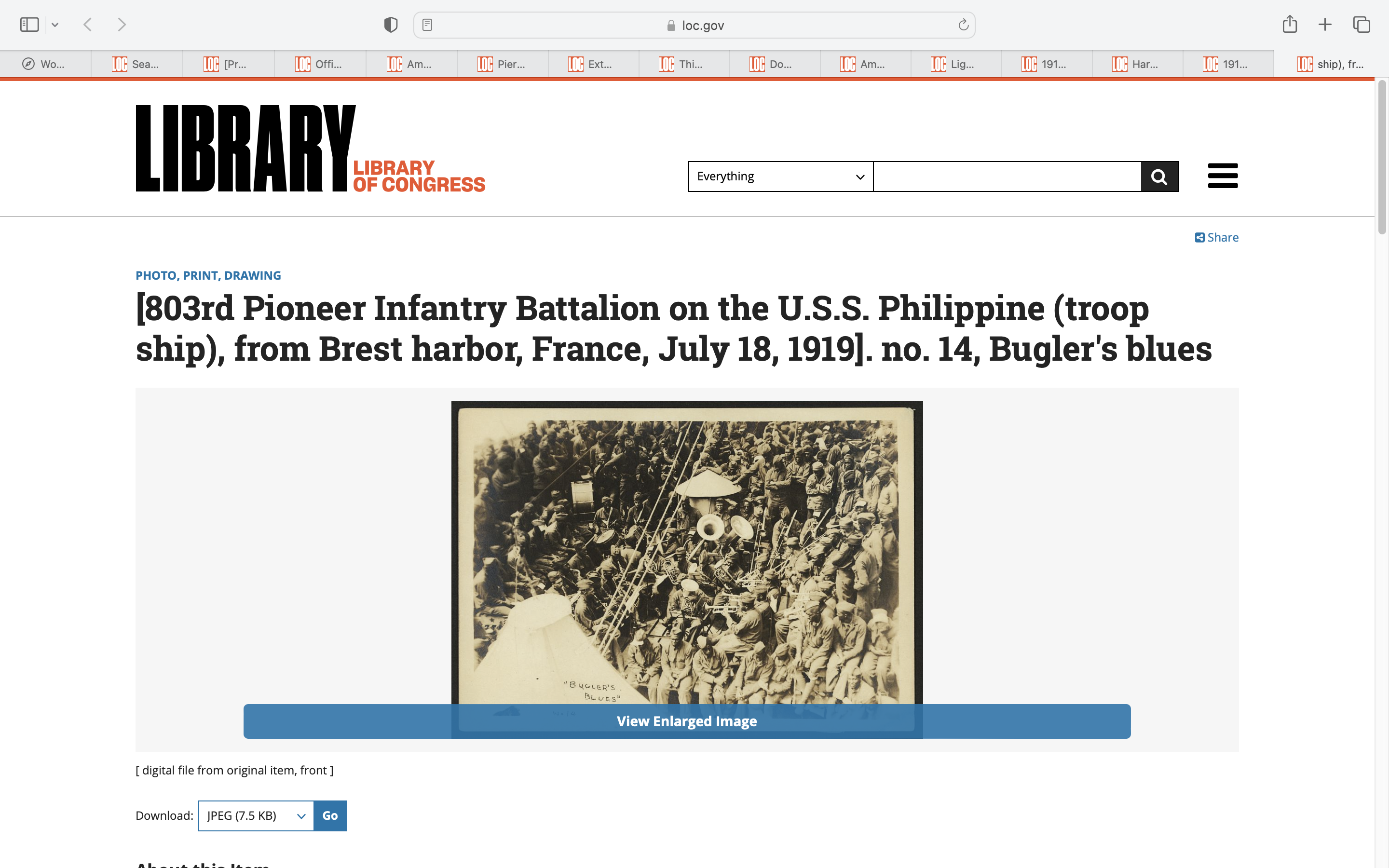Show the tab overview icon
The width and height of the screenshot is (1389, 868).
(1362, 25)
